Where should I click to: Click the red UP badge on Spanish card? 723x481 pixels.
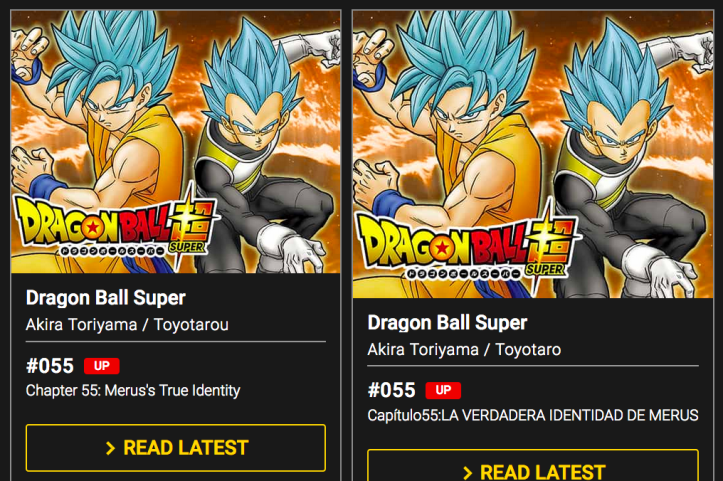pos(443,390)
